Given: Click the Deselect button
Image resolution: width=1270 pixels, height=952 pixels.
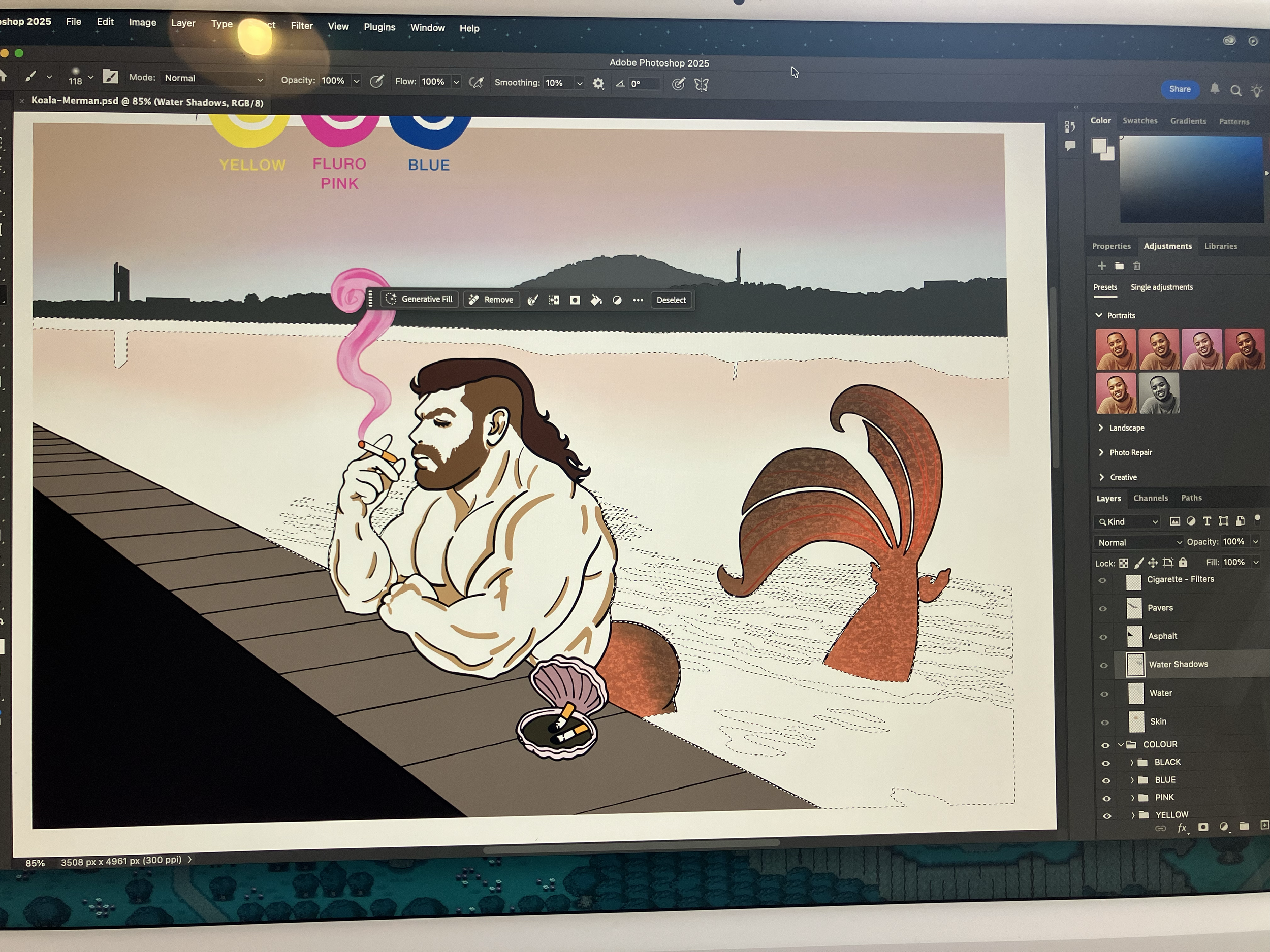Looking at the screenshot, I should point(671,300).
